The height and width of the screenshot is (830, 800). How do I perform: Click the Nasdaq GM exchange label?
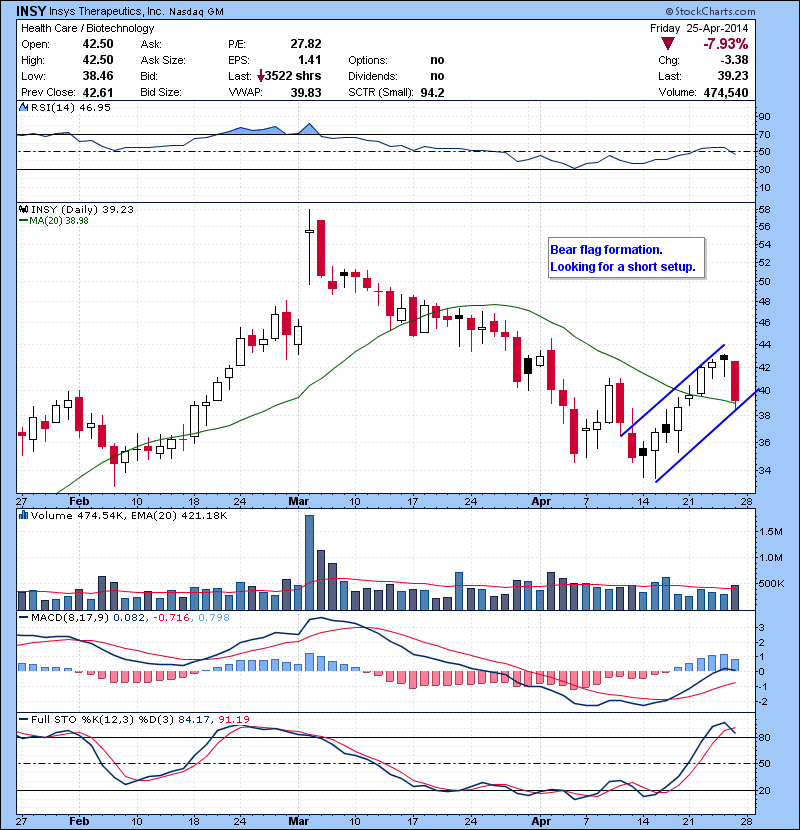(x=196, y=12)
